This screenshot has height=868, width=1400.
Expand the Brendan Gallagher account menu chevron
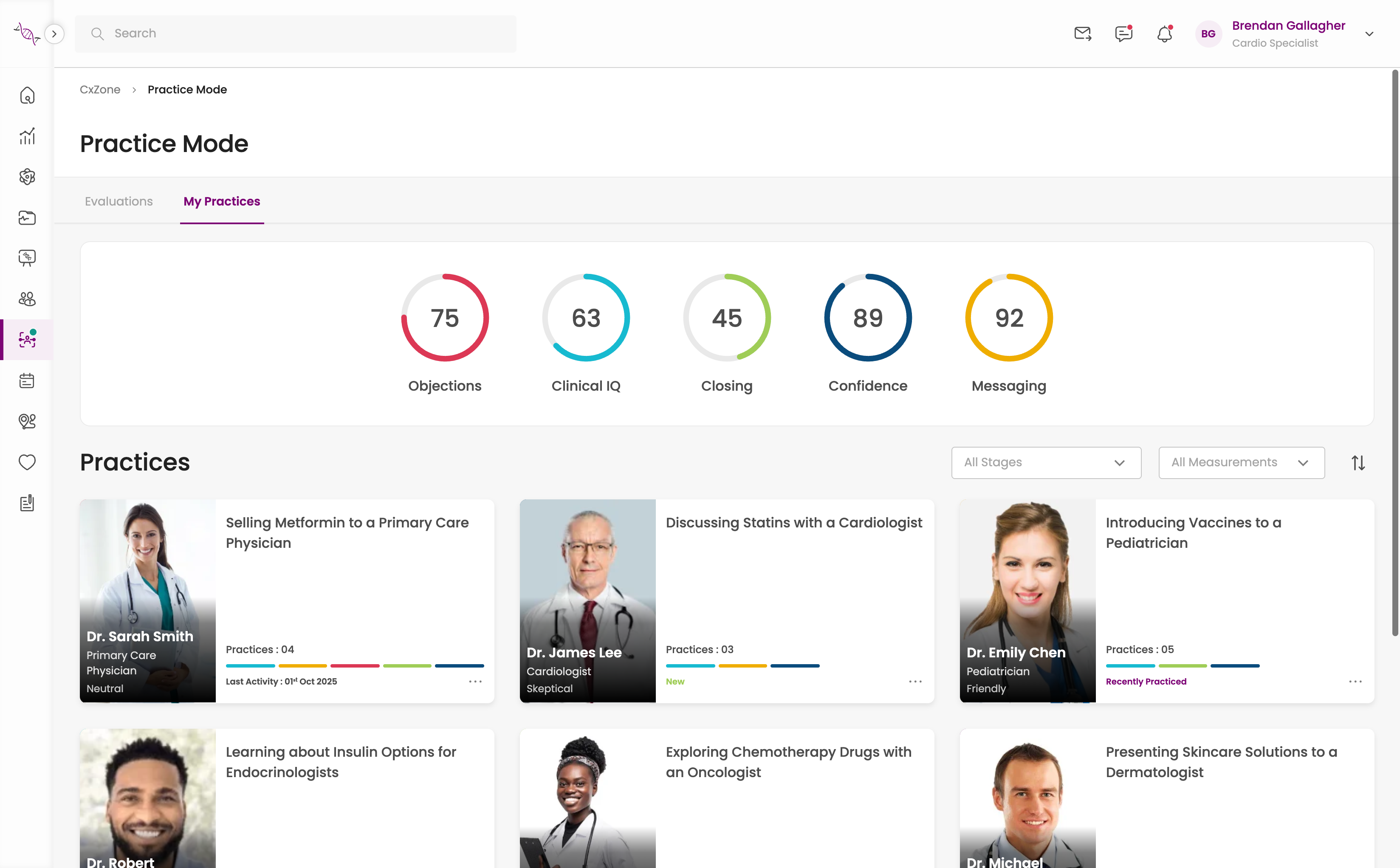1369,34
